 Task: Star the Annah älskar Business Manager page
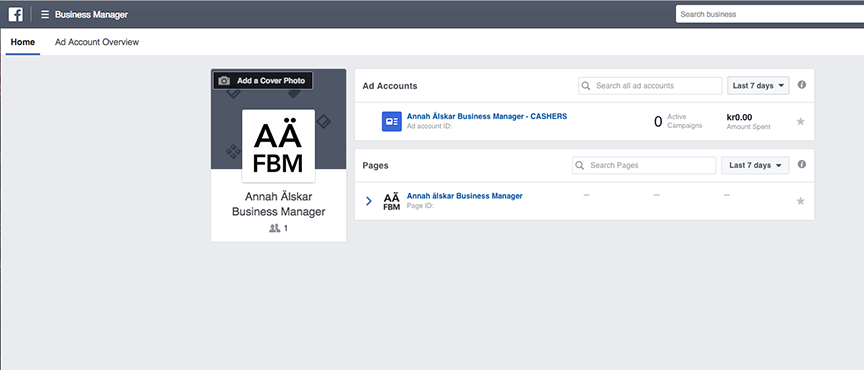[x=801, y=201]
